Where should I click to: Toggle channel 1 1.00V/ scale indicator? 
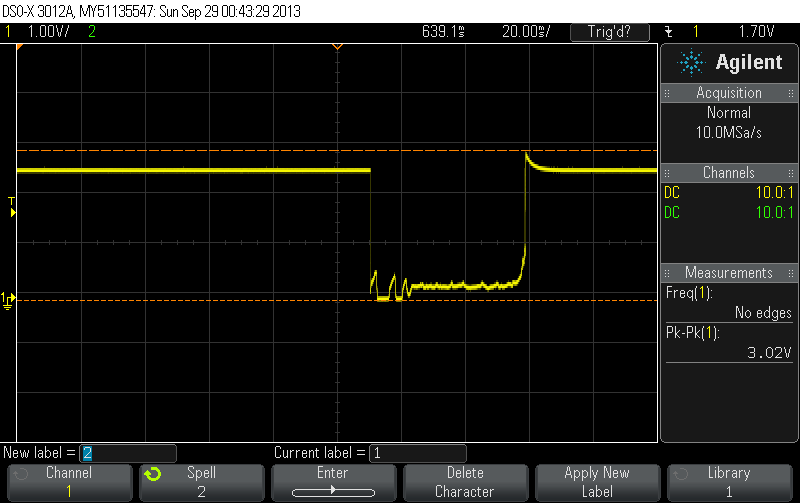pos(45,32)
